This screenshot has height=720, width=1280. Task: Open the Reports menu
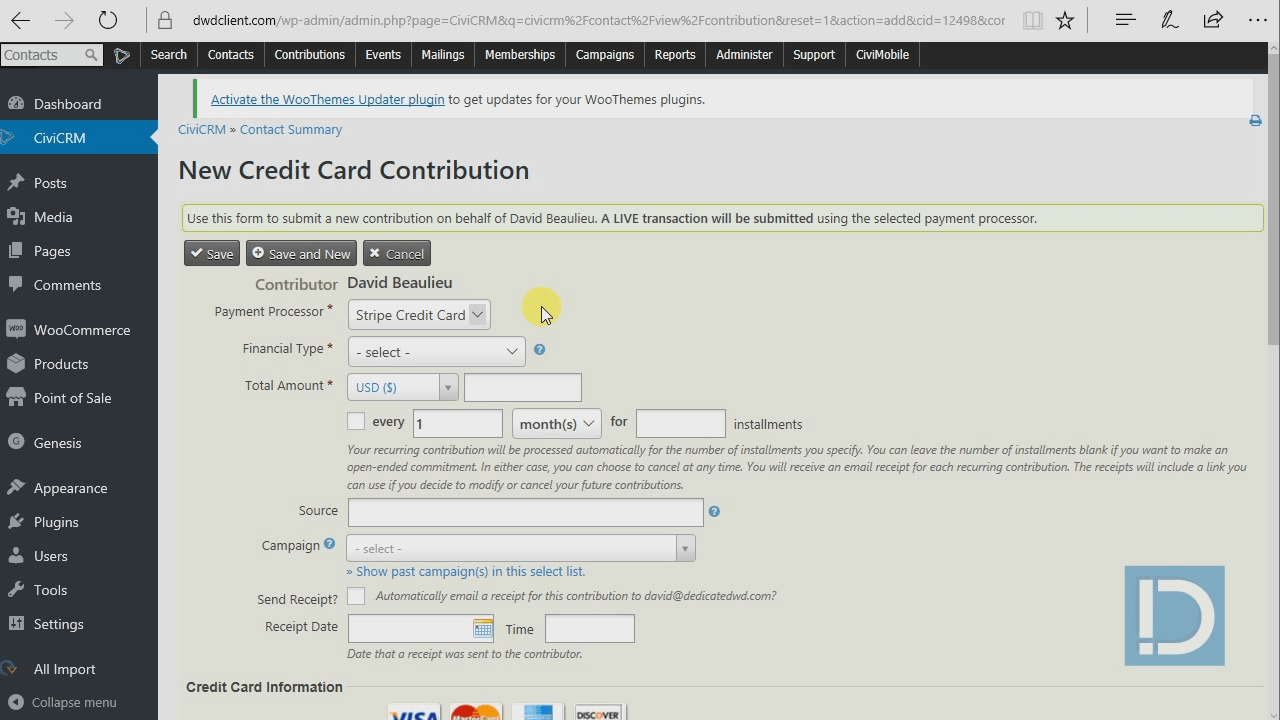674,55
